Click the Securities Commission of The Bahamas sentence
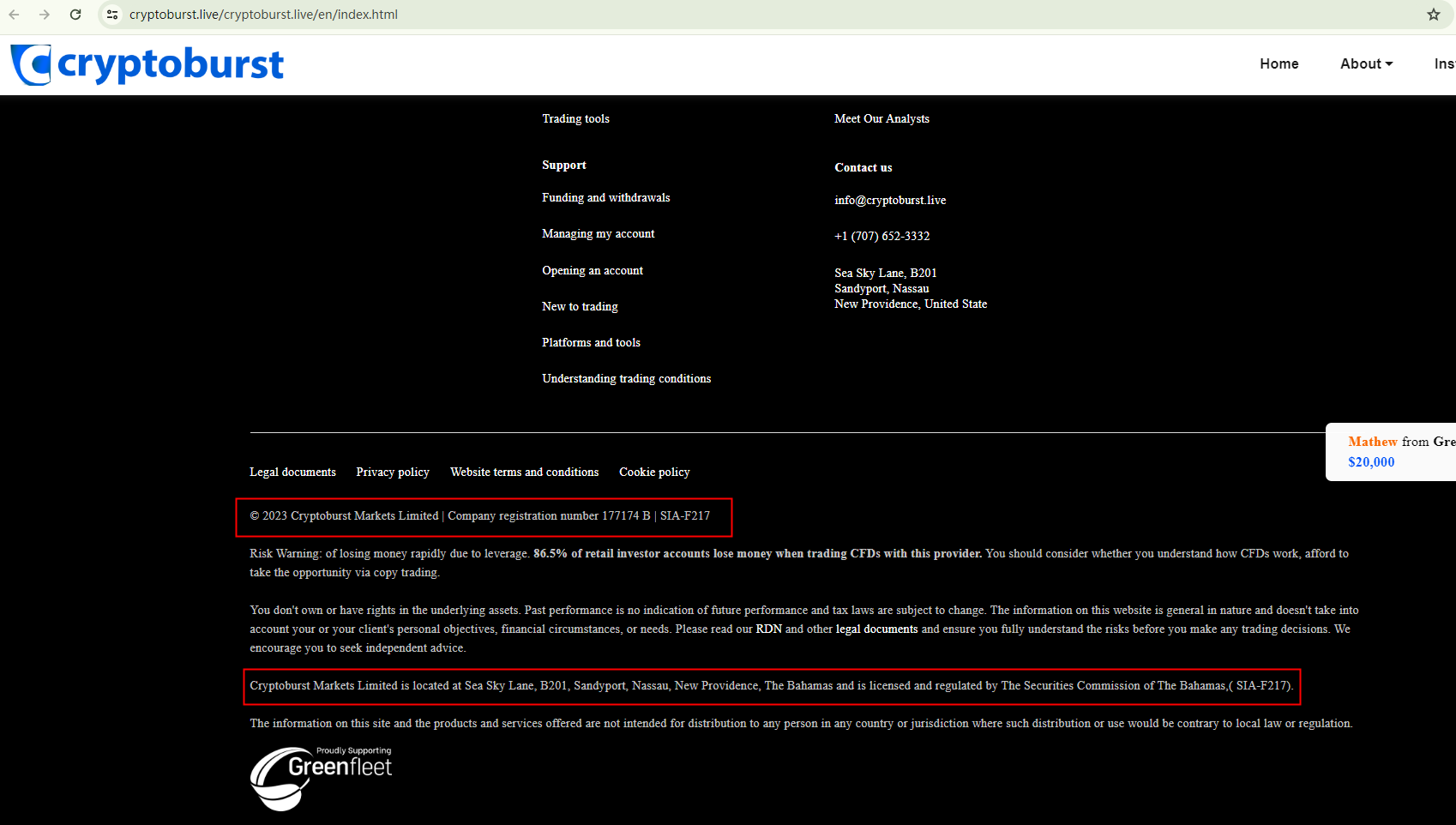The width and height of the screenshot is (1456, 825). (x=772, y=685)
